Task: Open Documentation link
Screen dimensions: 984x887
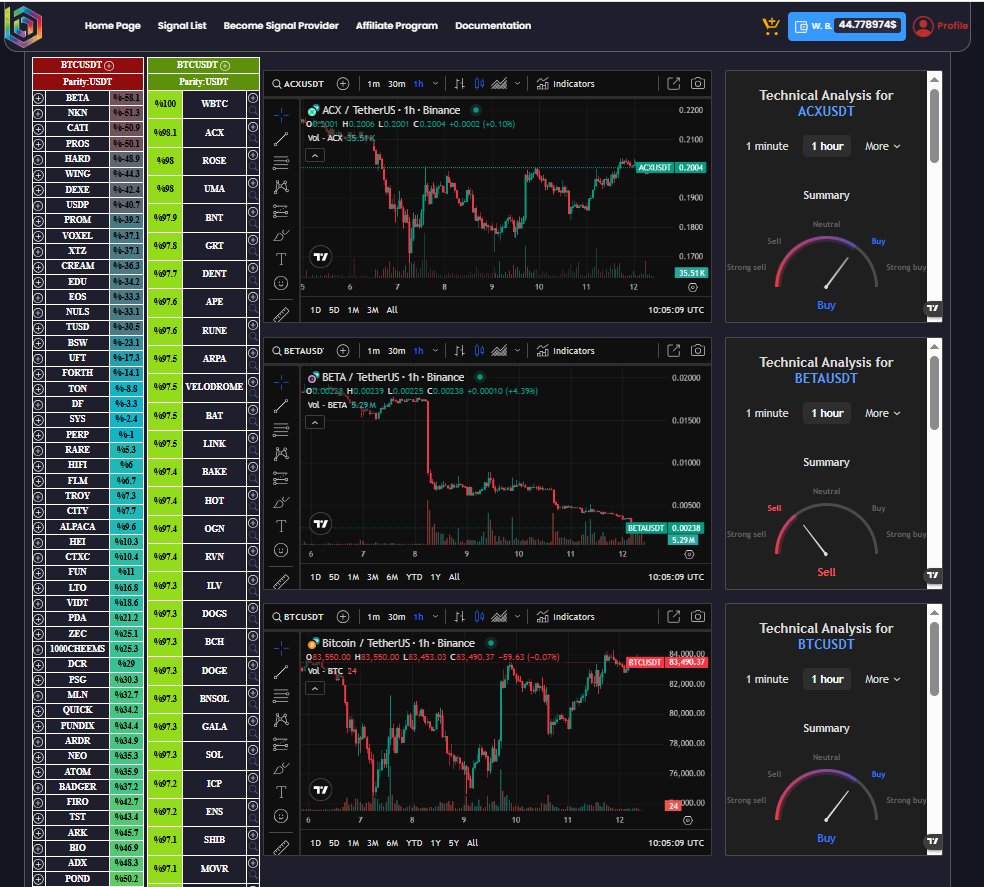Action: point(493,26)
